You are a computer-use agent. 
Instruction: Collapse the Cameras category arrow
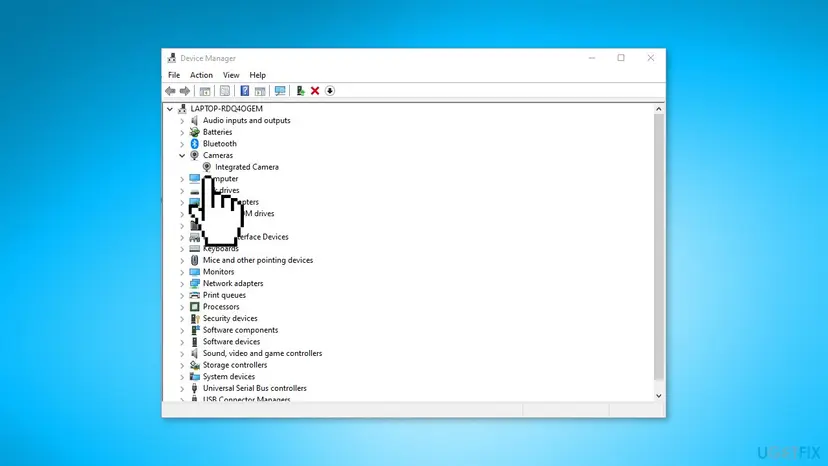click(x=182, y=155)
